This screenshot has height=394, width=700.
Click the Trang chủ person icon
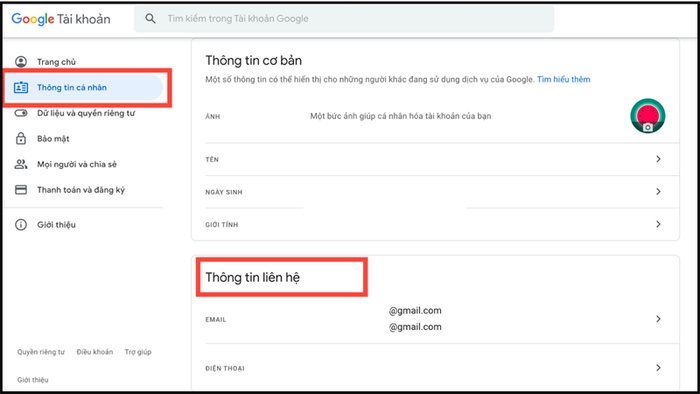[x=21, y=62]
